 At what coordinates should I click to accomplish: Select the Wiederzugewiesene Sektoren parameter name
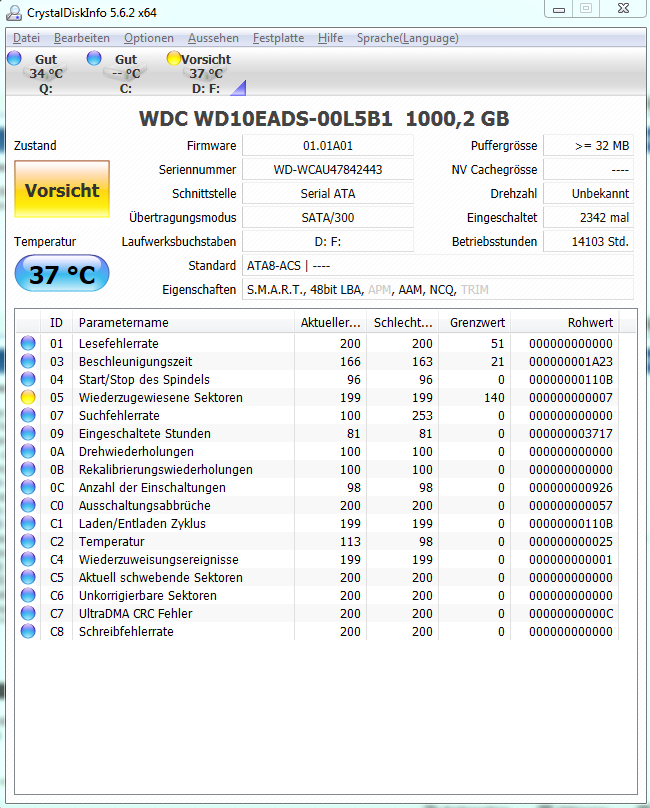(x=160, y=398)
